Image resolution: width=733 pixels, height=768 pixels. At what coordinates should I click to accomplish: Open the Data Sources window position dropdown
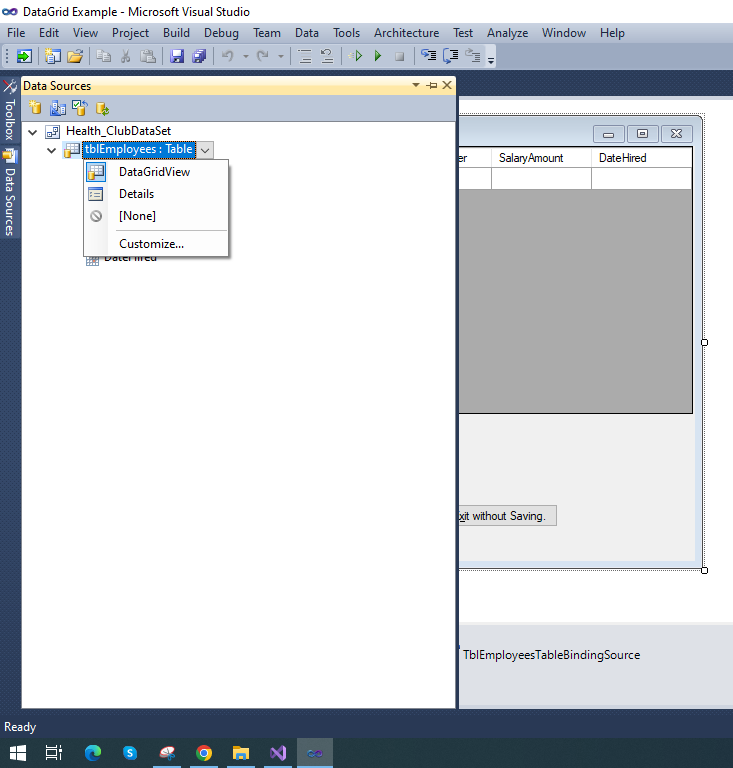(x=416, y=85)
